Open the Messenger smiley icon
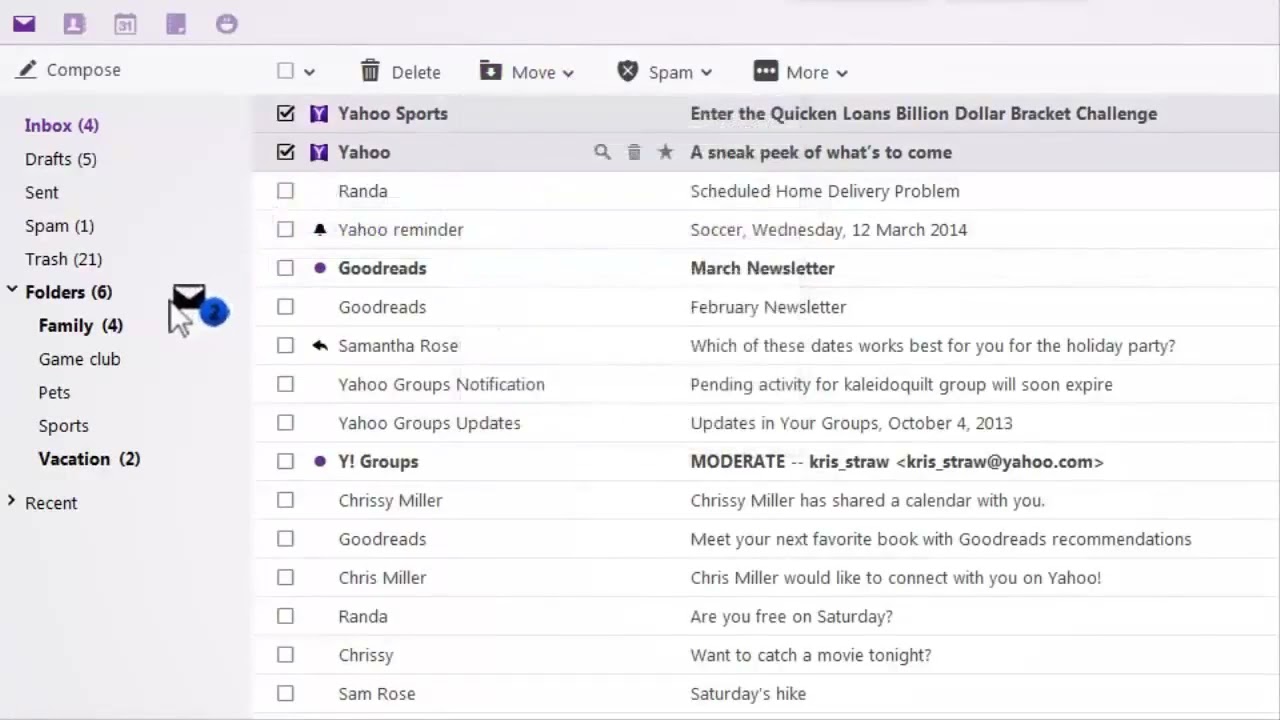Viewport: 1280px width, 720px height. (x=227, y=24)
